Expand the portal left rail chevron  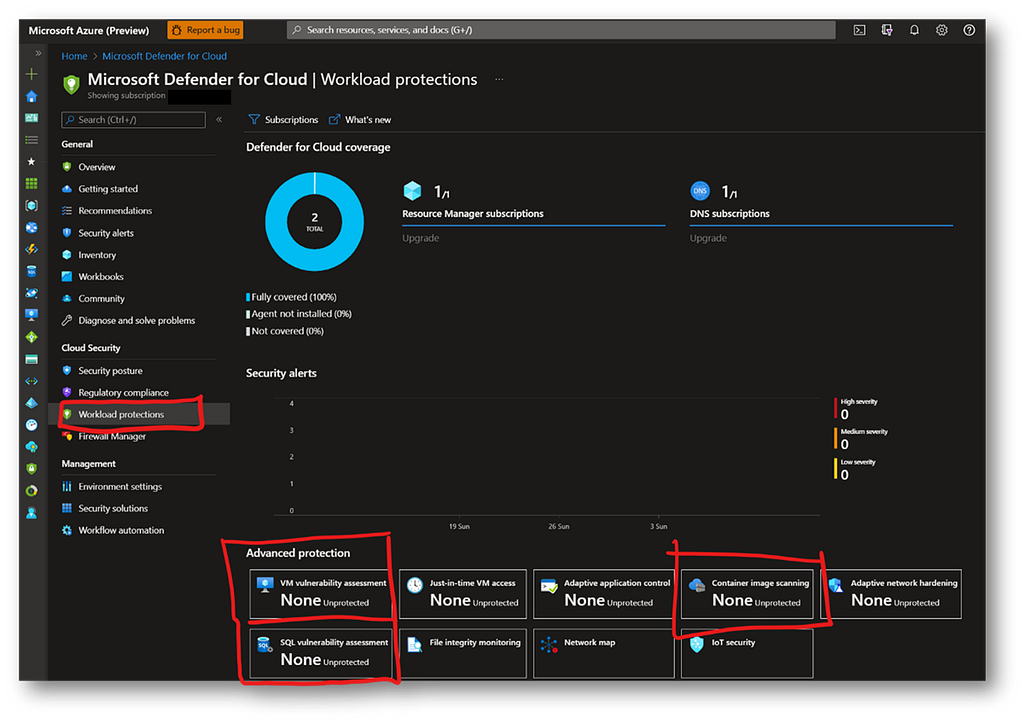[x=38, y=53]
